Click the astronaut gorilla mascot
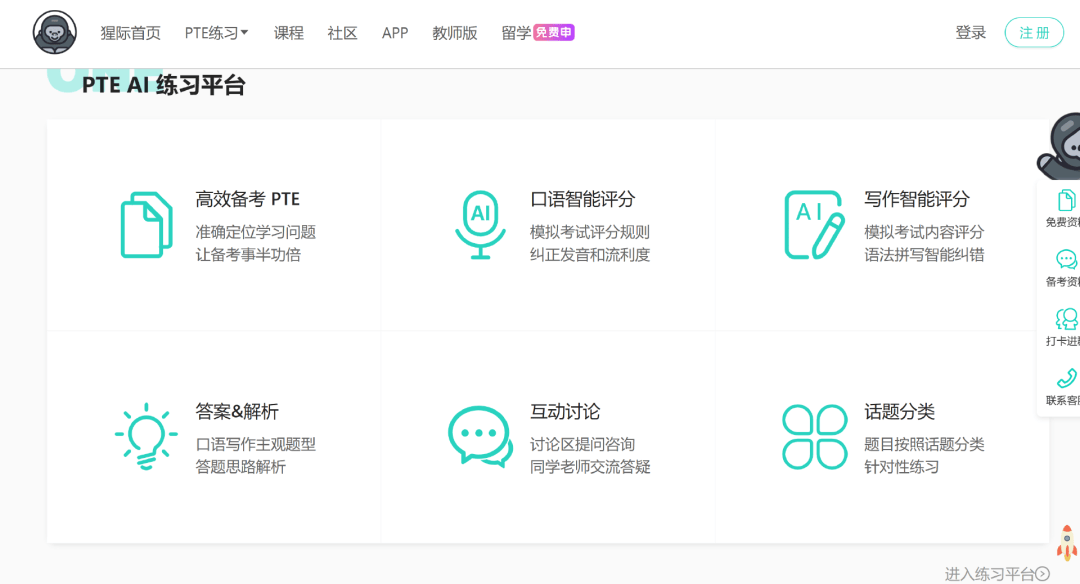1080x584 pixels. point(1059,146)
